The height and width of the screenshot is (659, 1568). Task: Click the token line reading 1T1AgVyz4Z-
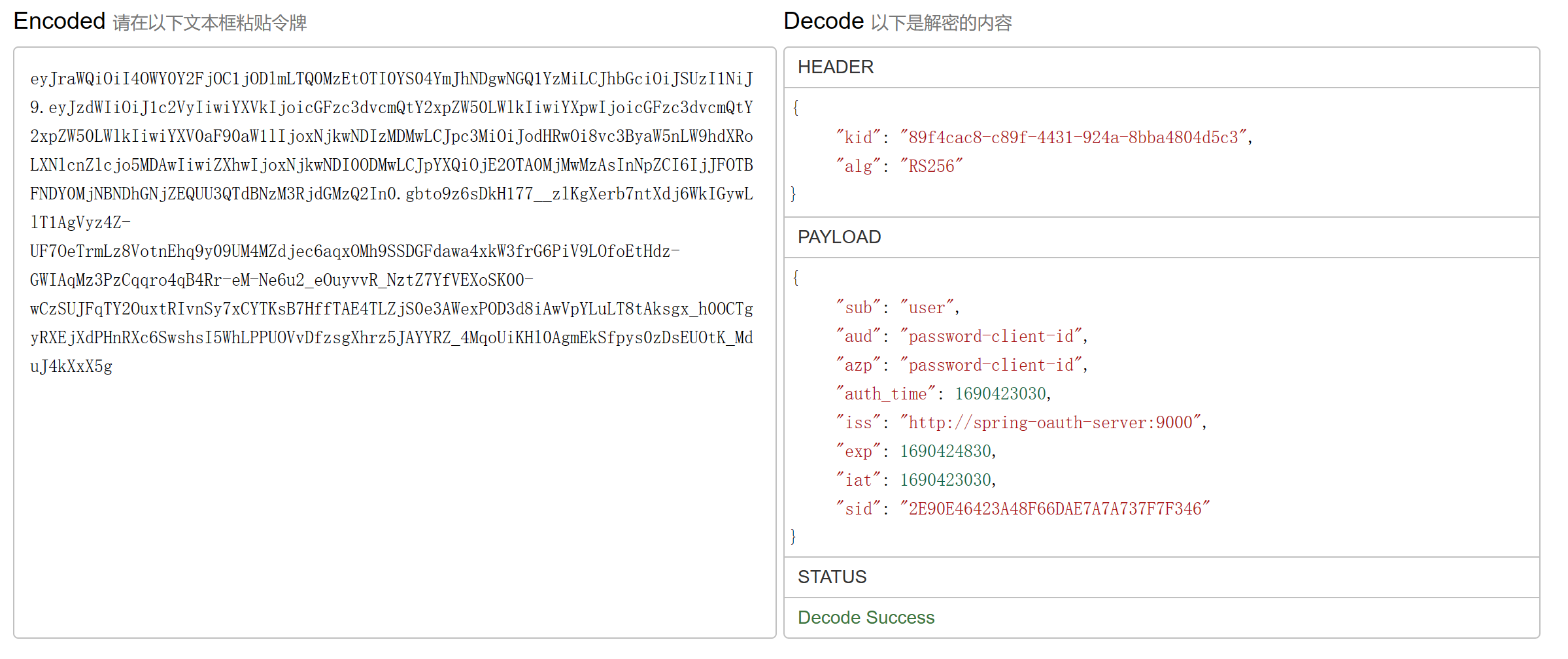[x=80, y=222]
